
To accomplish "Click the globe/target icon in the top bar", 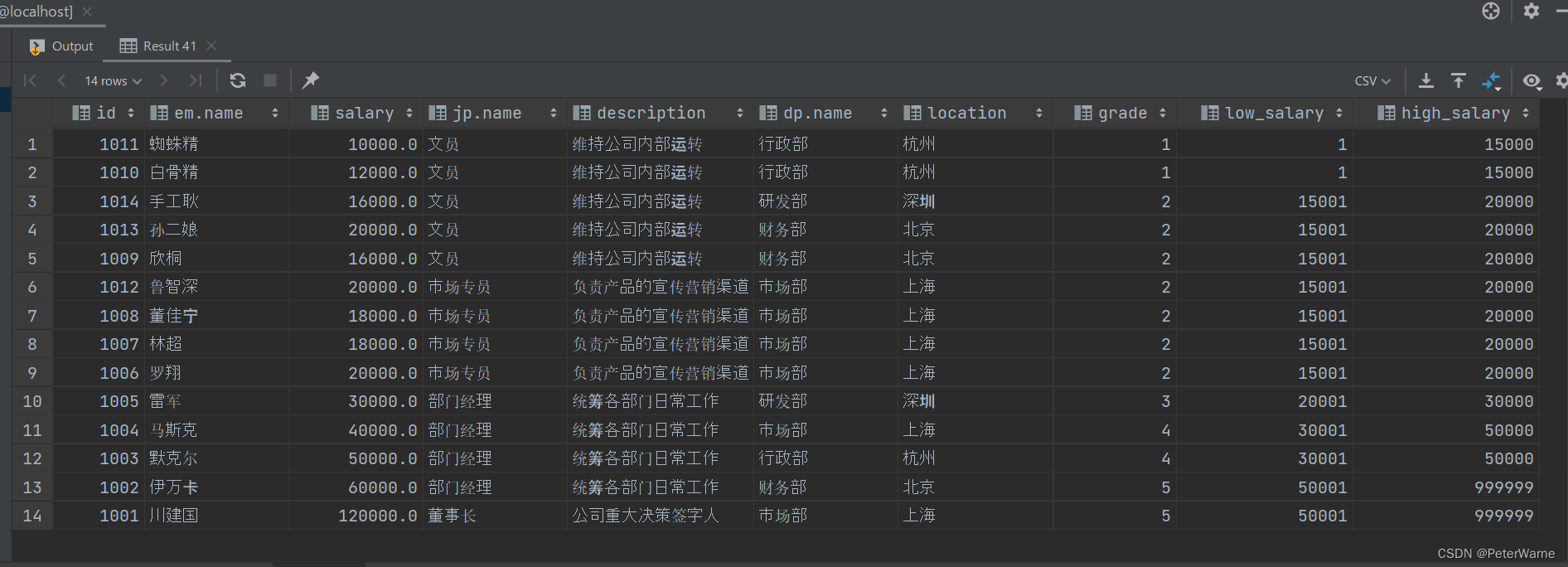I will point(1491,11).
